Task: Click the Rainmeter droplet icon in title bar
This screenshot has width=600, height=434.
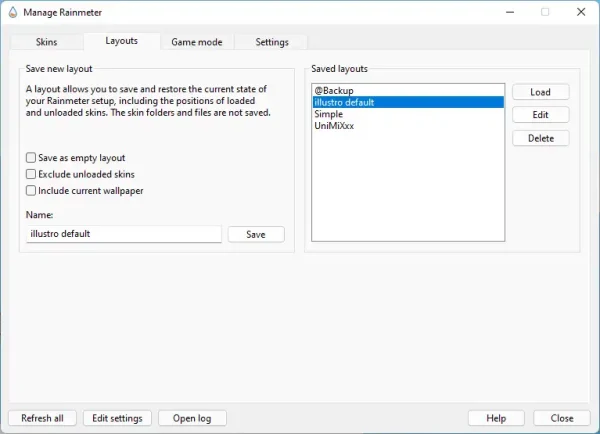Action: (13, 12)
